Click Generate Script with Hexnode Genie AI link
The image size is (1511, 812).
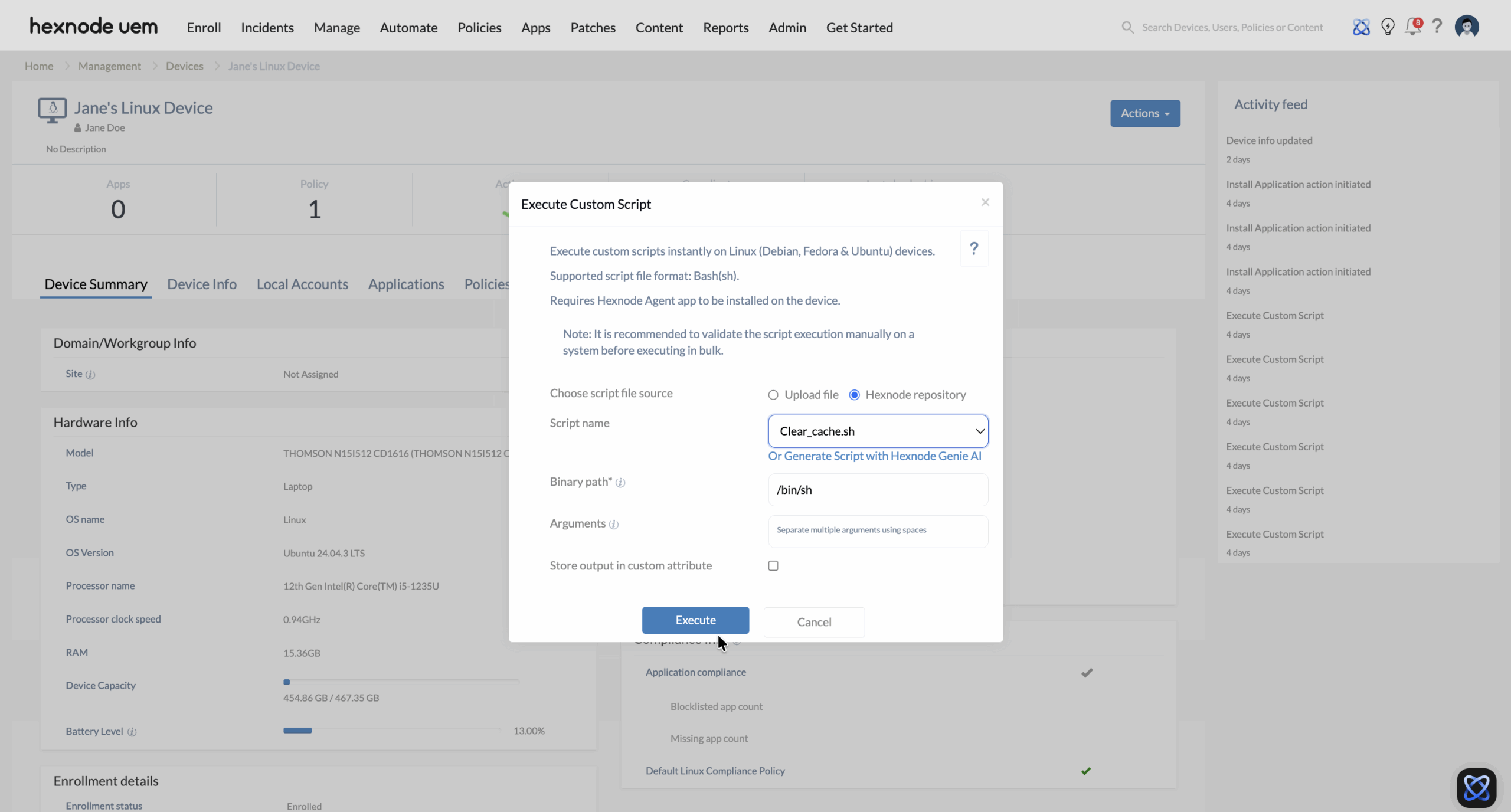coord(874,456)
